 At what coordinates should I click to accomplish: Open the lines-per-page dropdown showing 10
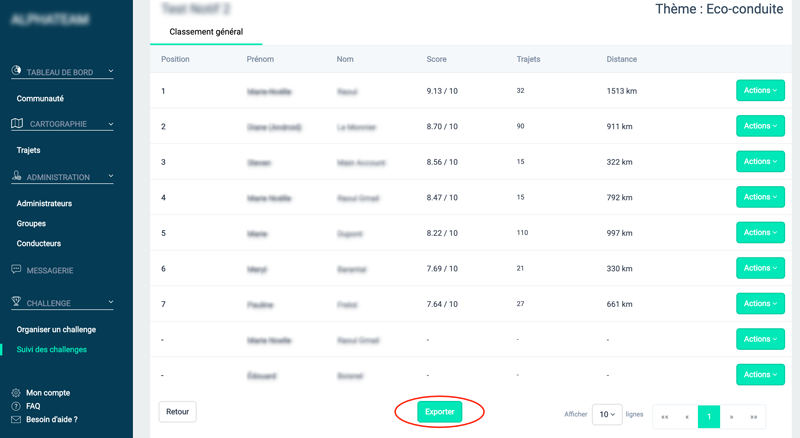[x=606, y=414]
